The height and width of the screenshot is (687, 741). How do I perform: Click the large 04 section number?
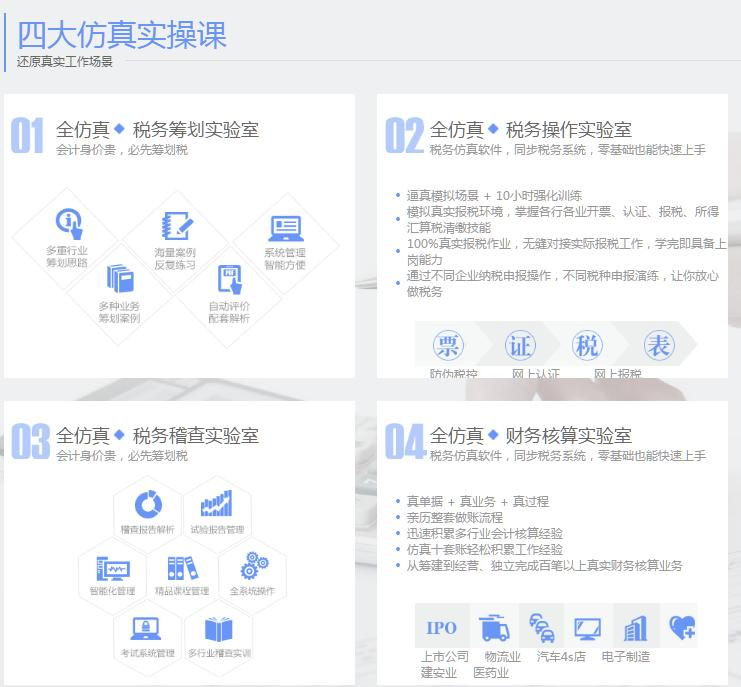click(405, 441)
